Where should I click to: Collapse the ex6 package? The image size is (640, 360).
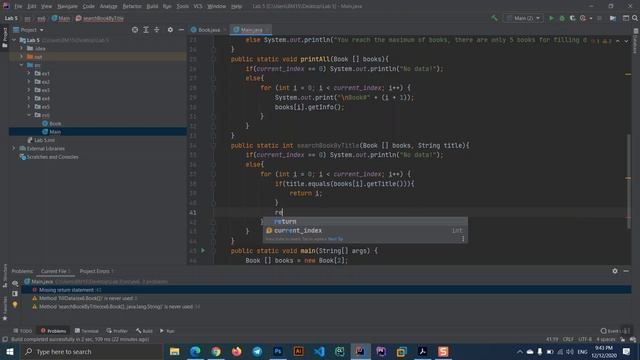click(x=29, y=115)
